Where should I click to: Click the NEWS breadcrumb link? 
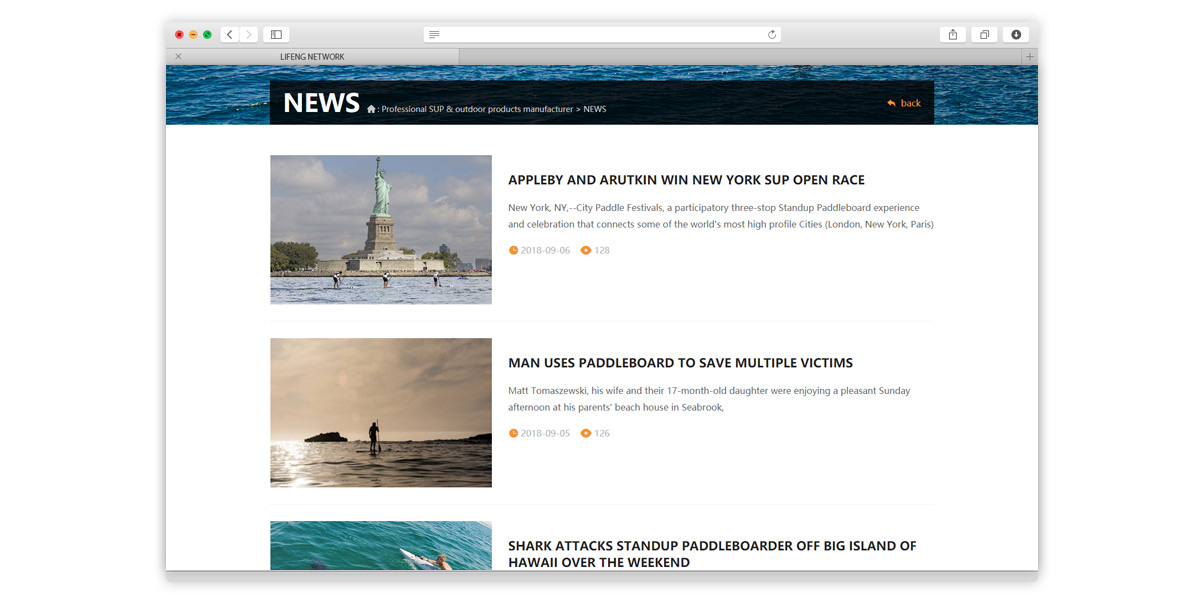tap(594, 109)
